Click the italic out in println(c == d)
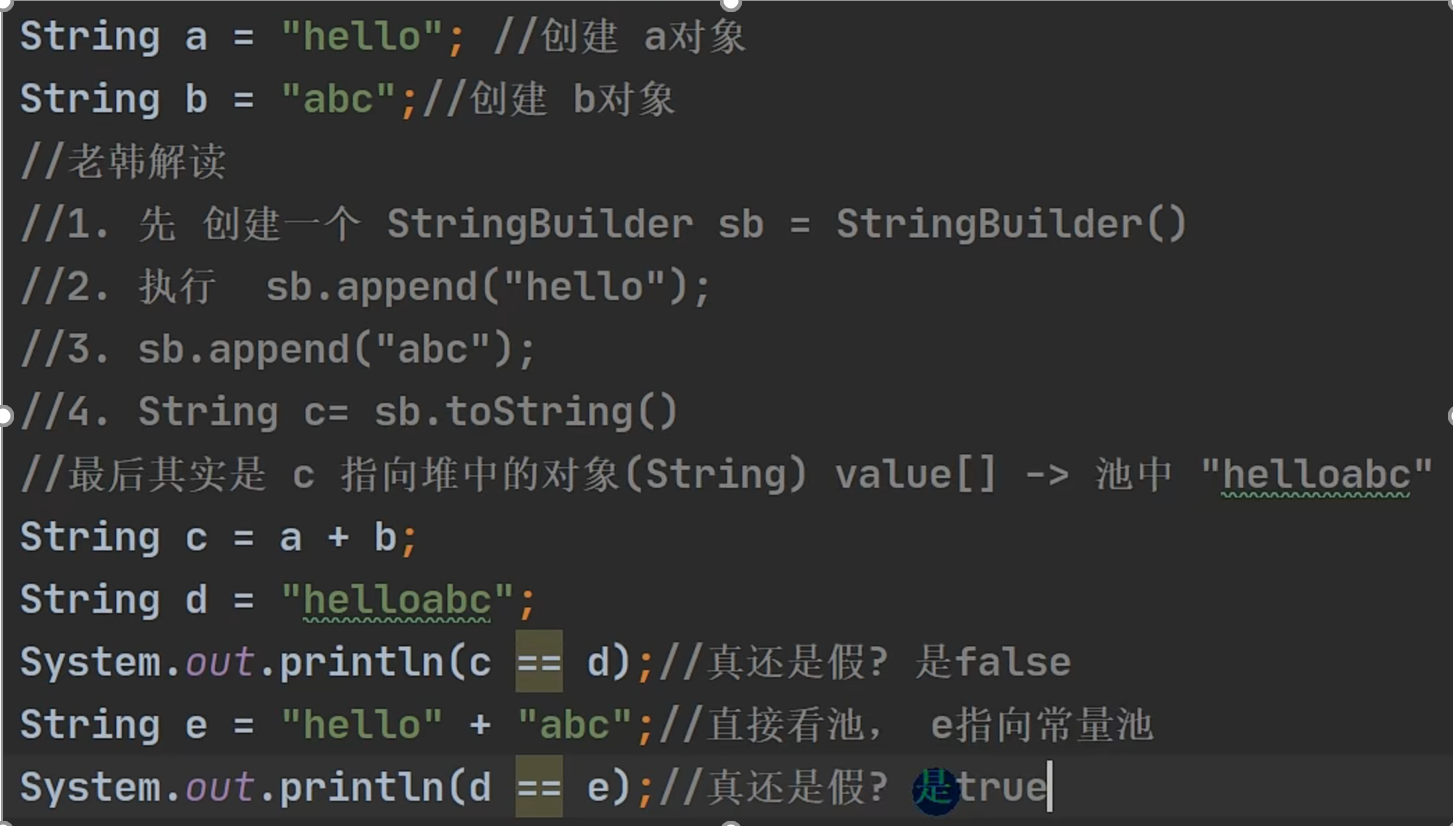This screenshot has height=826, width=1453. click(220, 663)
